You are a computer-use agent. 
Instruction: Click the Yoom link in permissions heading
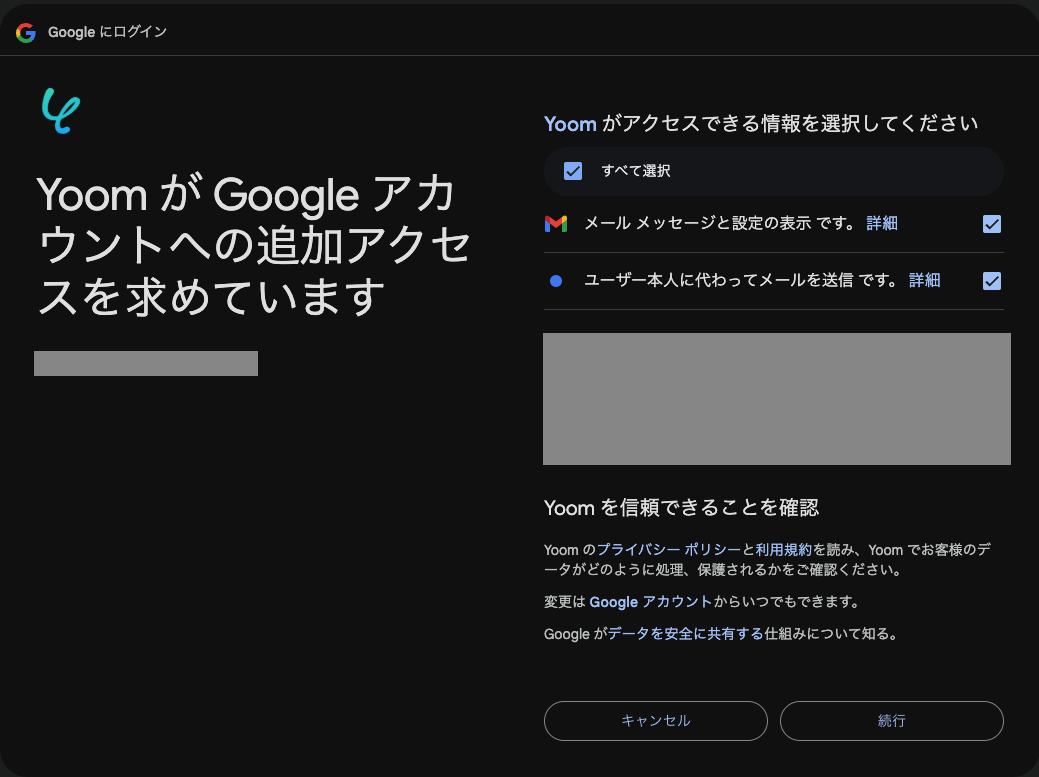point(571,124)
